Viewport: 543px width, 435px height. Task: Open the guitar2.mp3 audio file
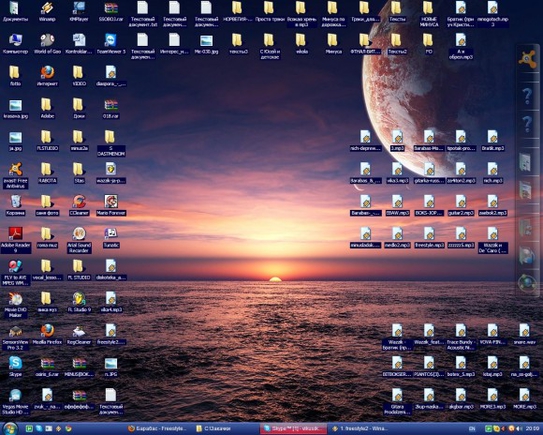[461, 205]
